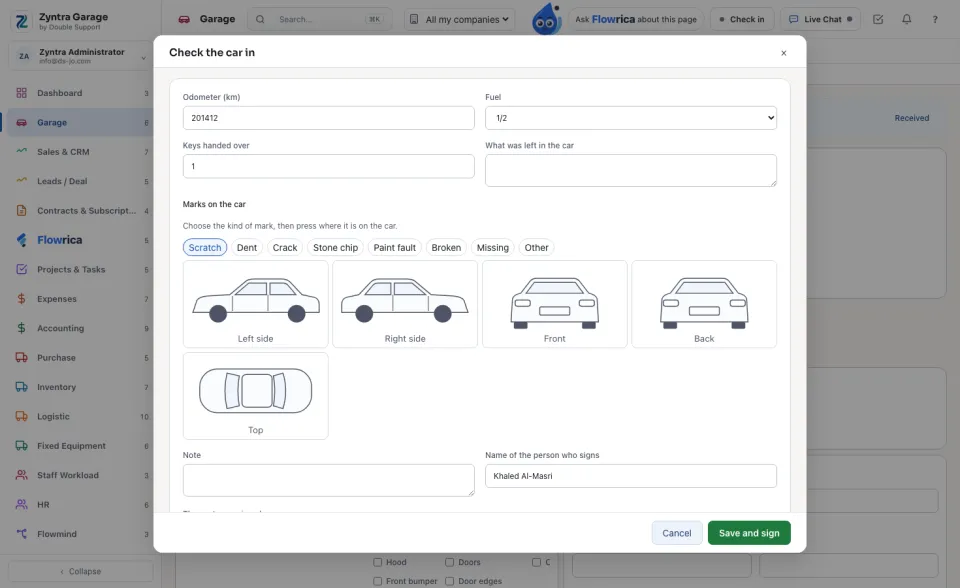Viewport: 960px width, 588px height.
Task: Click the Expenses dollar icon
Action: coord(21,298)
